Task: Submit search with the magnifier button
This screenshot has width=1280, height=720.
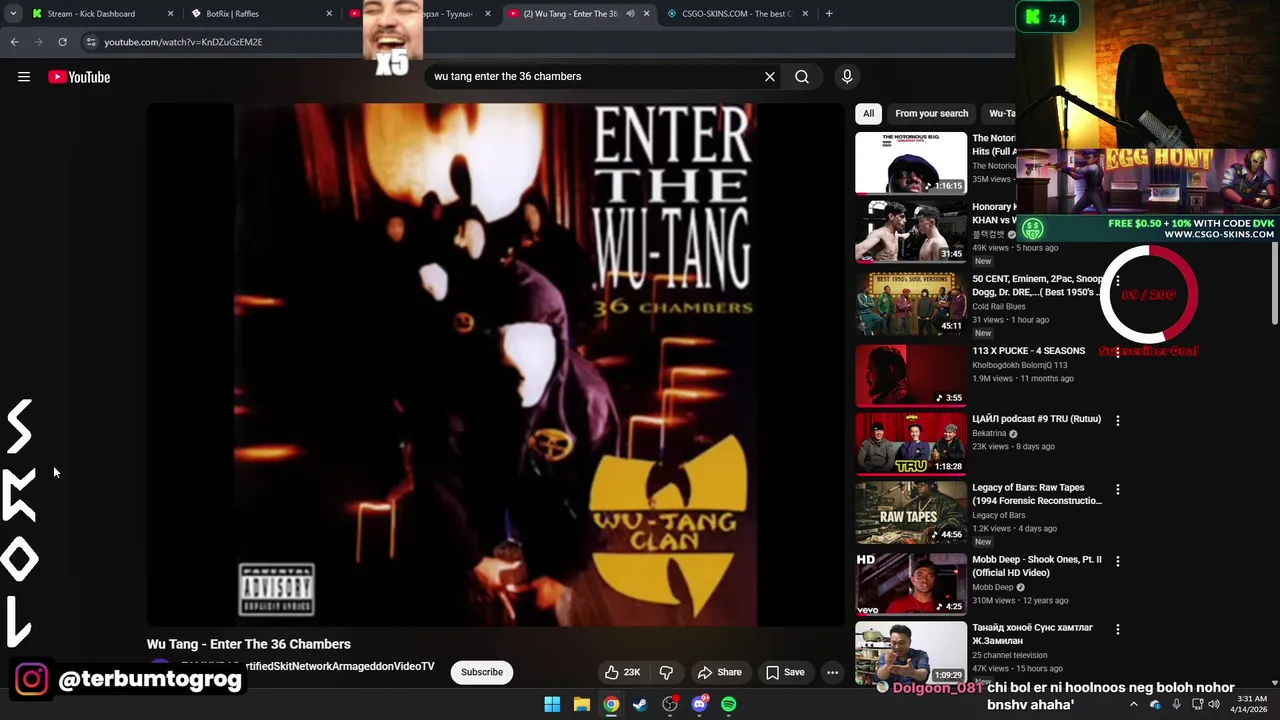Action: pos(802,76)
